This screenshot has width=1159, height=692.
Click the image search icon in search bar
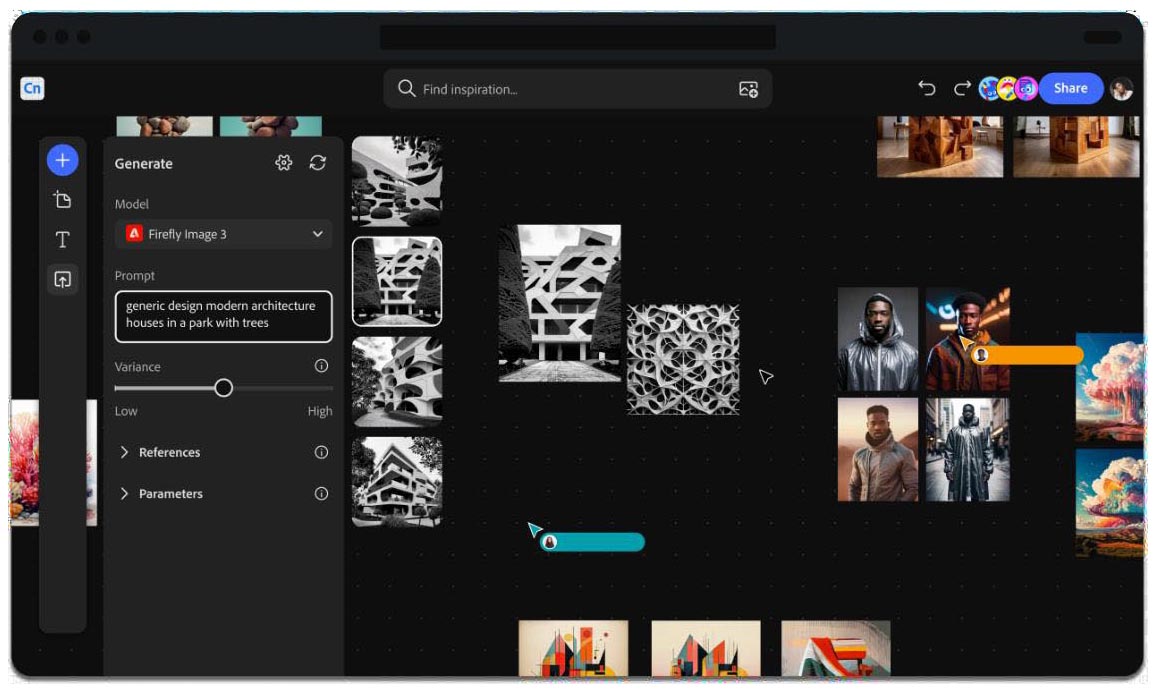[x=748, y=89]
